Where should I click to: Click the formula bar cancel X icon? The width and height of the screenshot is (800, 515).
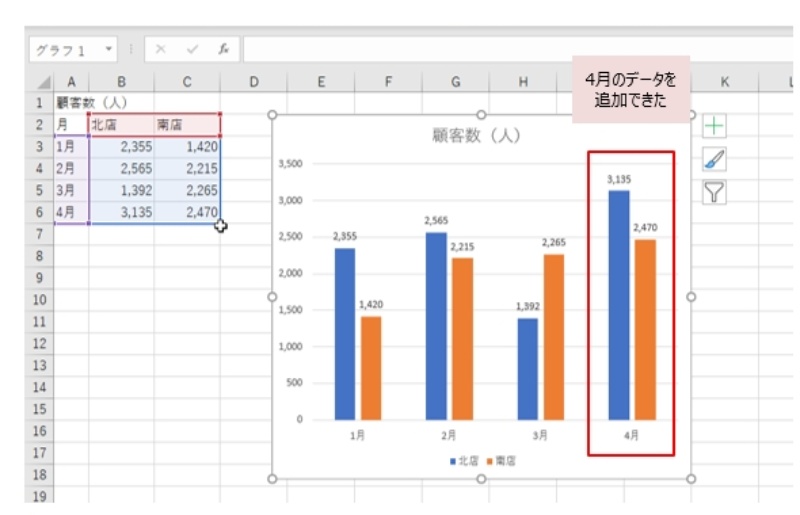click(161, 49)
